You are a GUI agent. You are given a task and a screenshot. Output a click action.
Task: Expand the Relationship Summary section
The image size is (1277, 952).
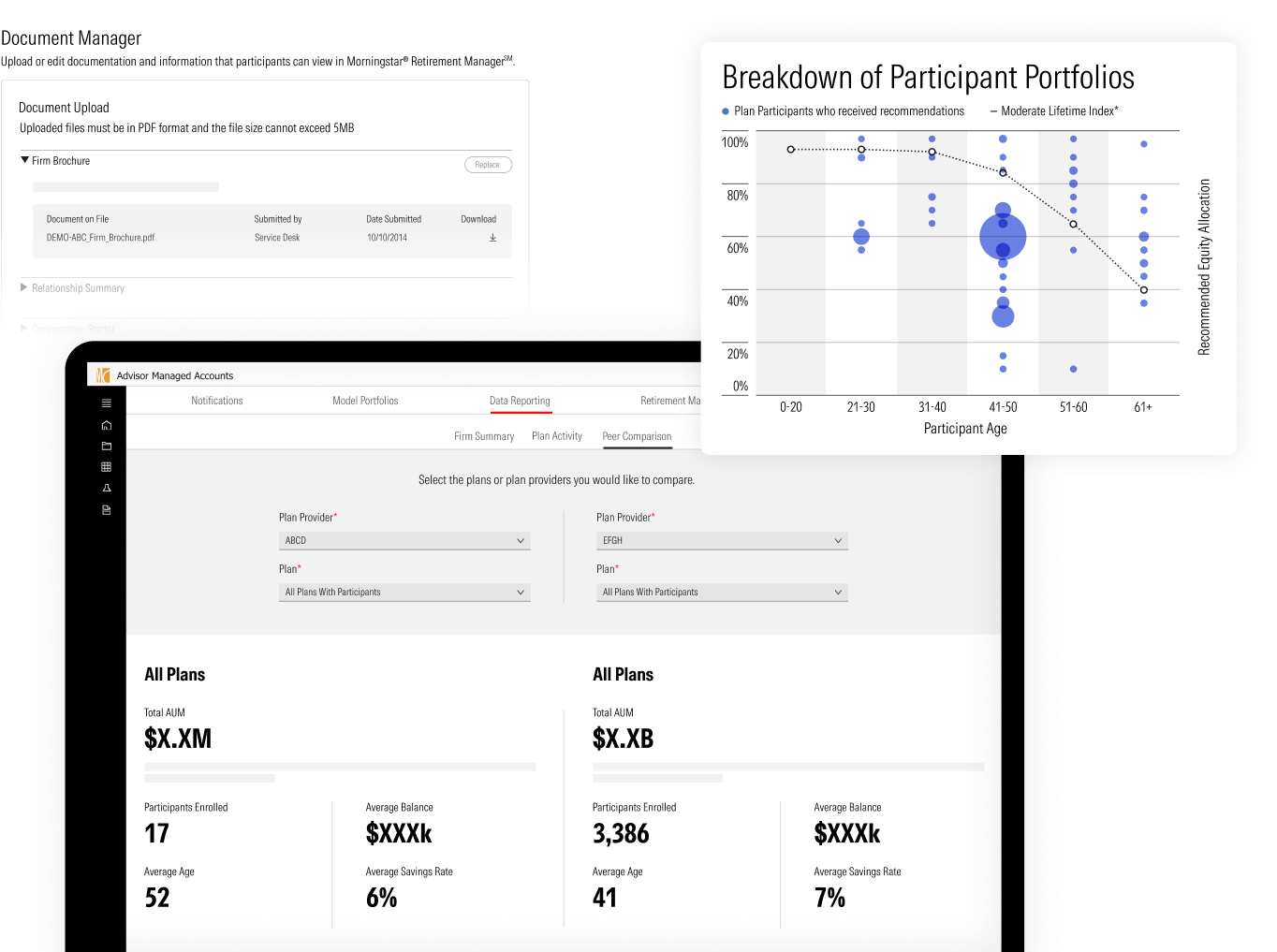(x=24, y=288)
